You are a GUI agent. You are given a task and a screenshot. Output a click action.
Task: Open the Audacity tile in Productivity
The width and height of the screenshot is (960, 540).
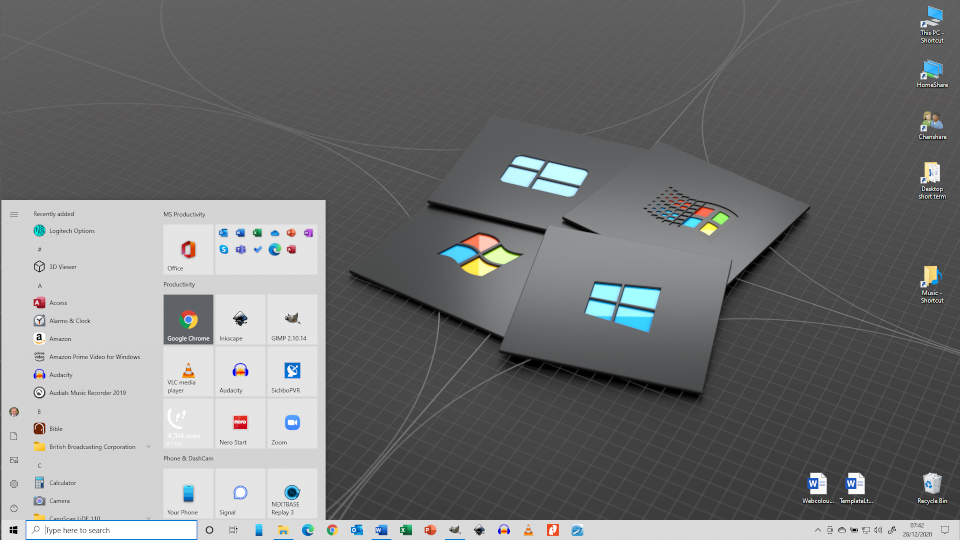pos(240,372)
